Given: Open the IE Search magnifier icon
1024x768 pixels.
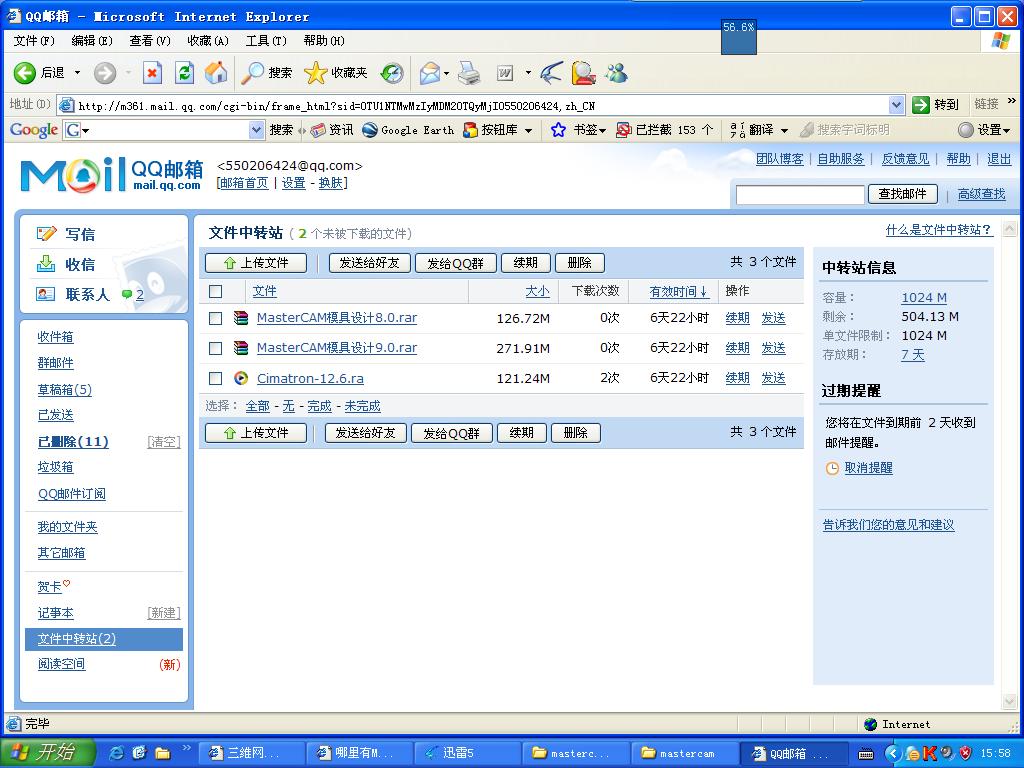Looking at the screenshot, I should 252,72.
